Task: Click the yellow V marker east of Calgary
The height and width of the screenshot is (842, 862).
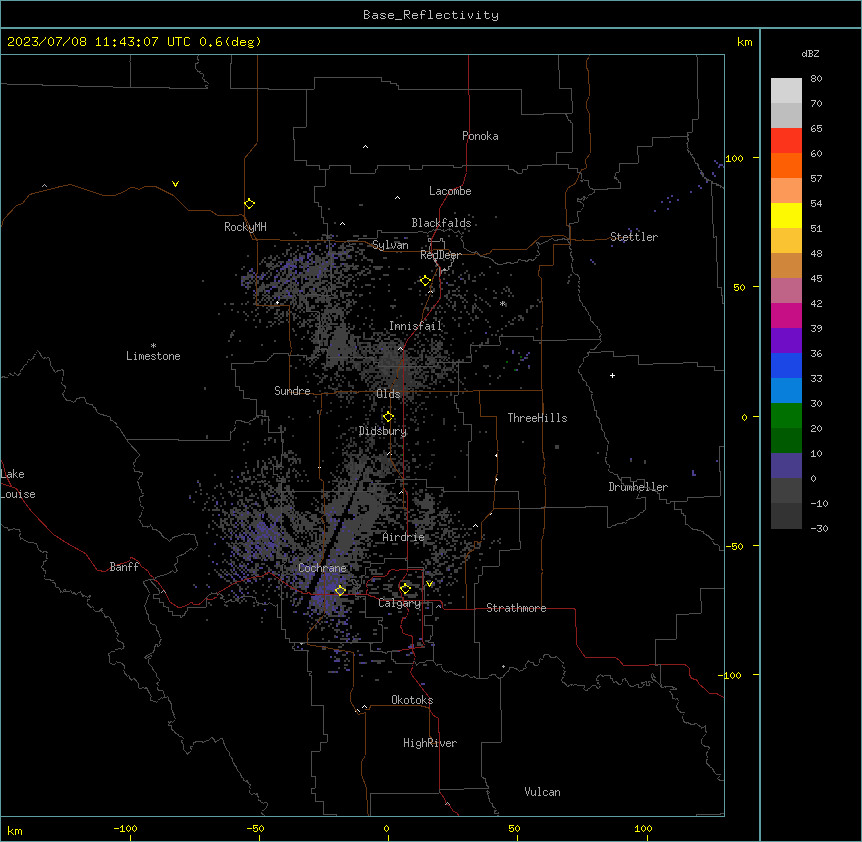Action: [429, 584]
